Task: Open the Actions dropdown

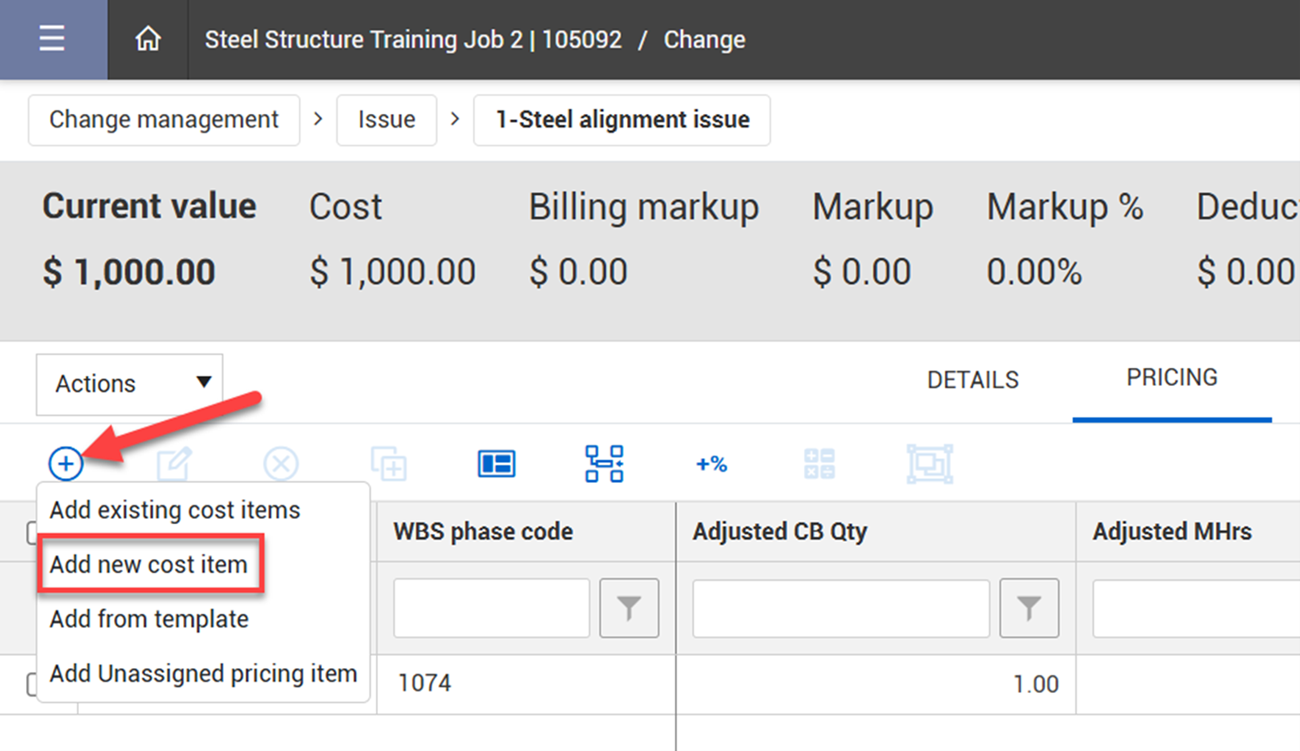Action: [130, 384]
